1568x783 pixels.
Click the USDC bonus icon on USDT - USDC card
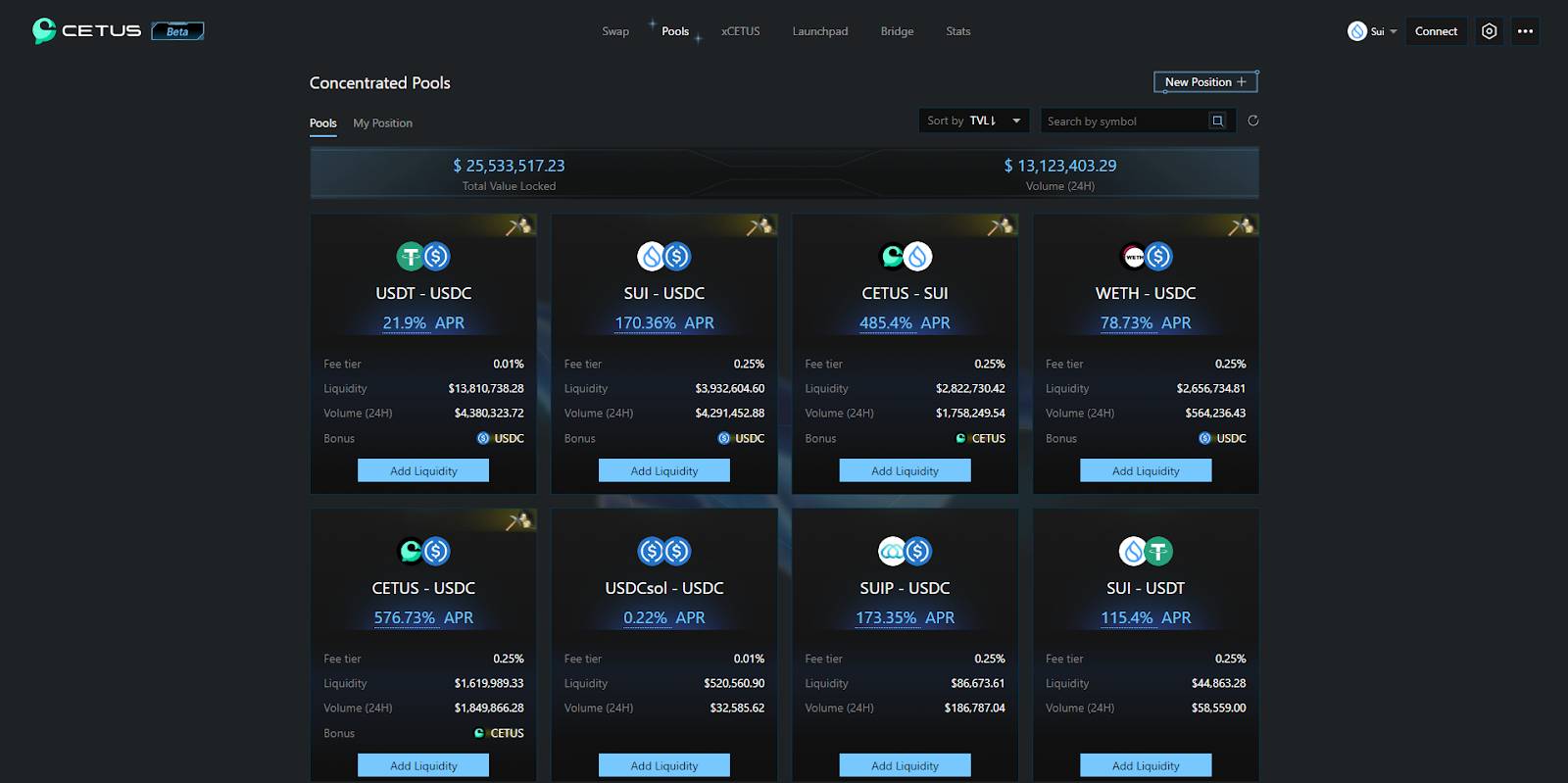click(483, 438)
